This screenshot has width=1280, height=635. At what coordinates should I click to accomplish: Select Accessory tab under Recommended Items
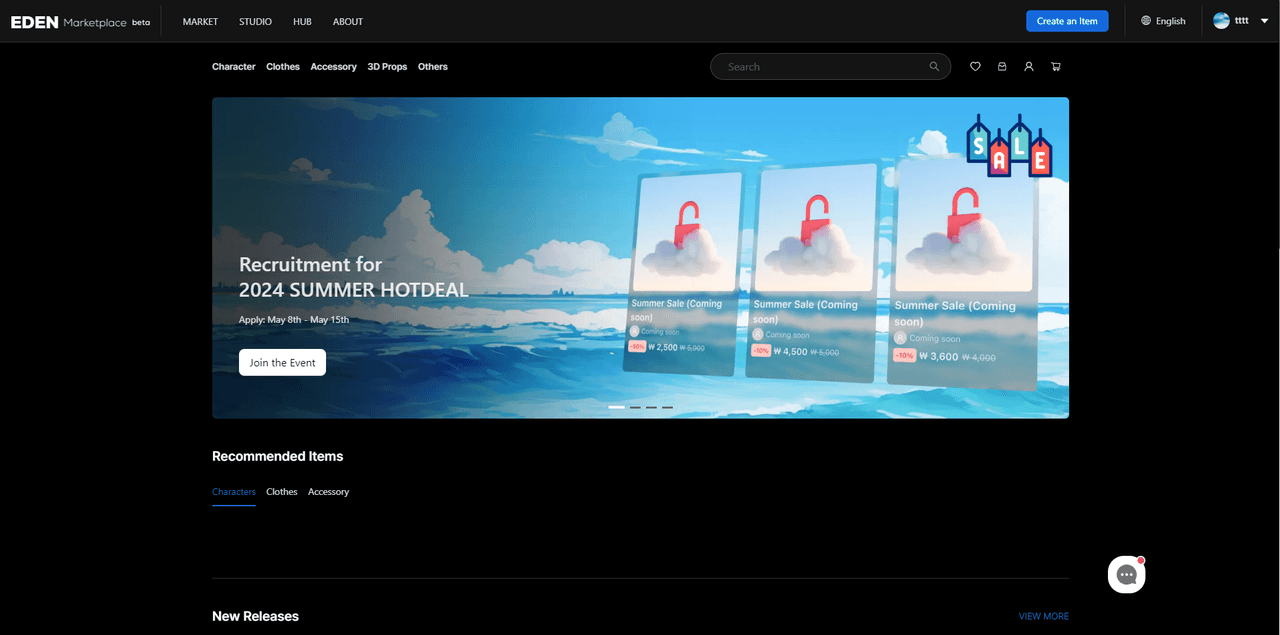[x=328, y=492]
